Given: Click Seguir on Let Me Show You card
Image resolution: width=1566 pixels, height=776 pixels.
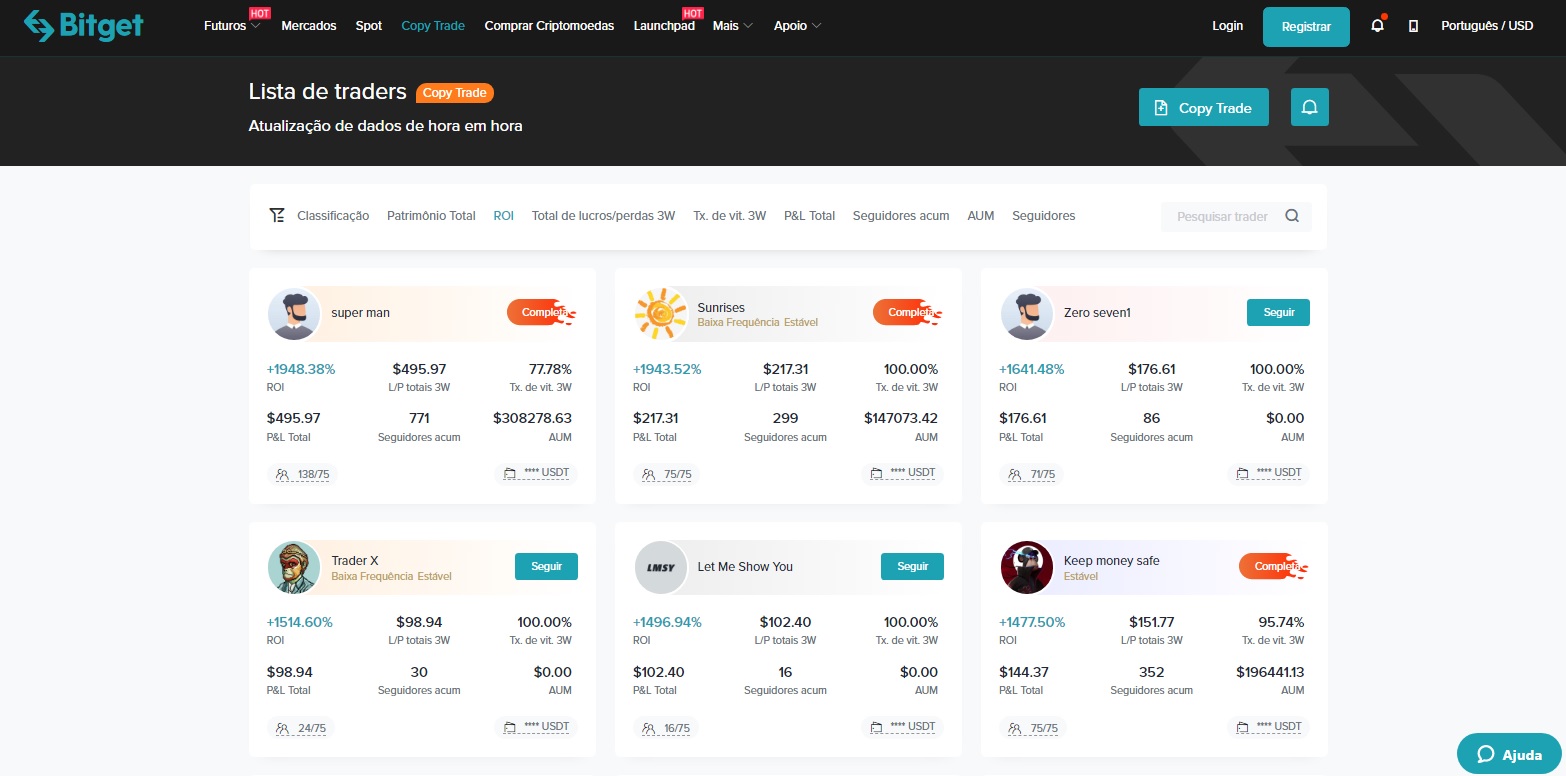Looking at the screenshot, I should coord(912,566).
